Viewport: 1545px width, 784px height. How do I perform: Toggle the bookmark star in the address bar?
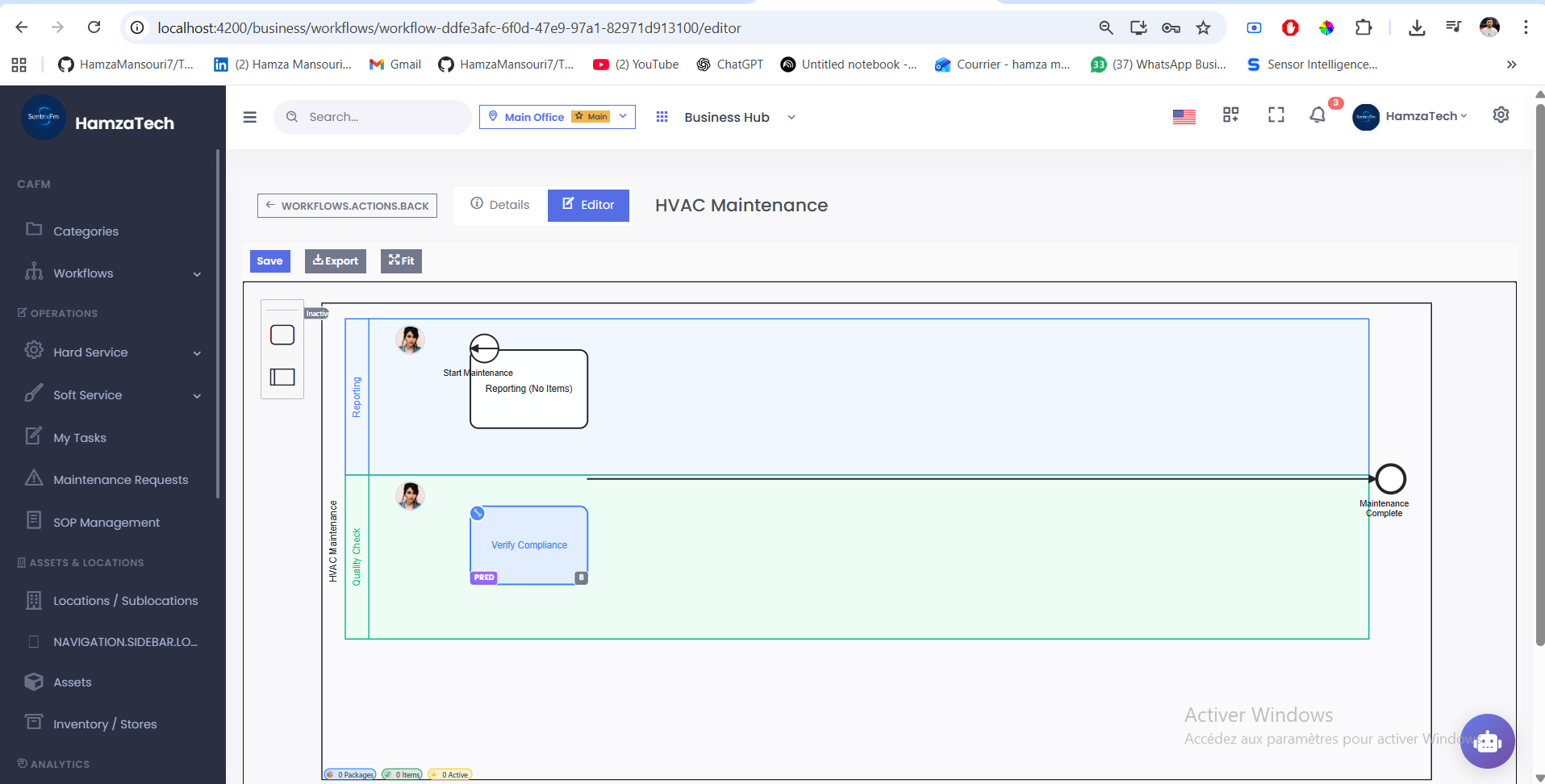coord(1202,27)
